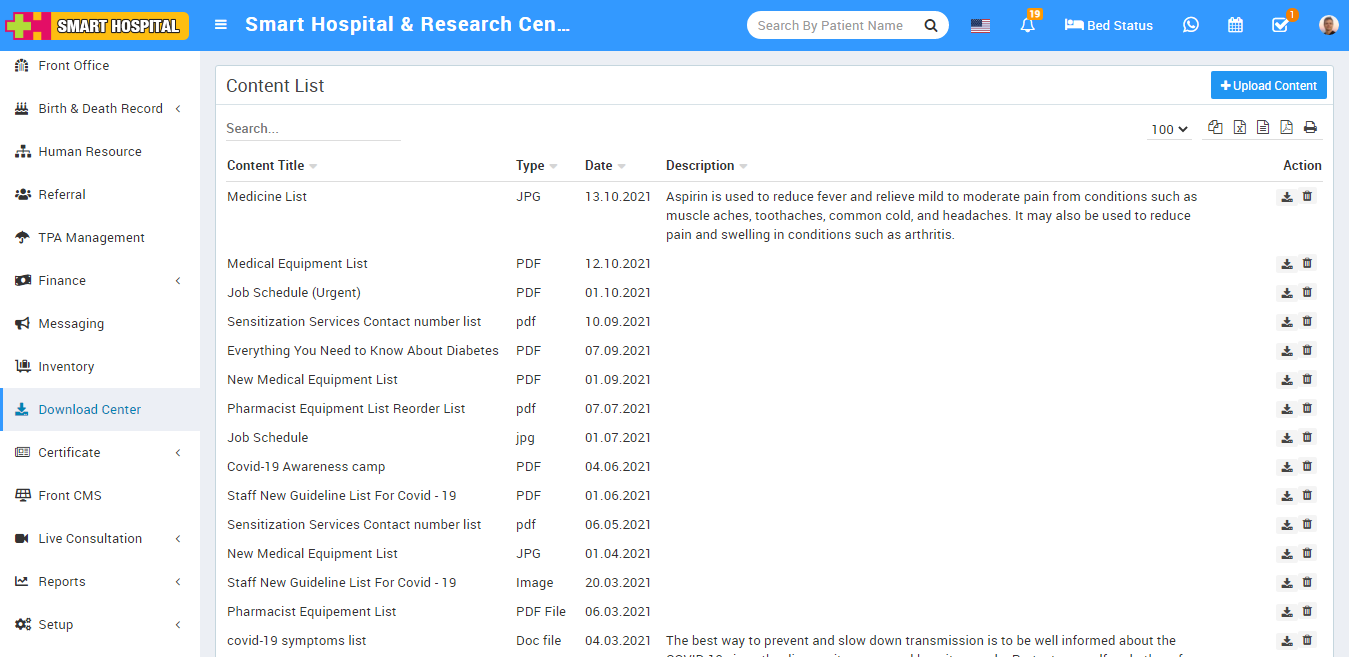Click the print icon above the table
Image resolution: width=1349 pixels, height=657 pixels.
[x=1310, y=128]
